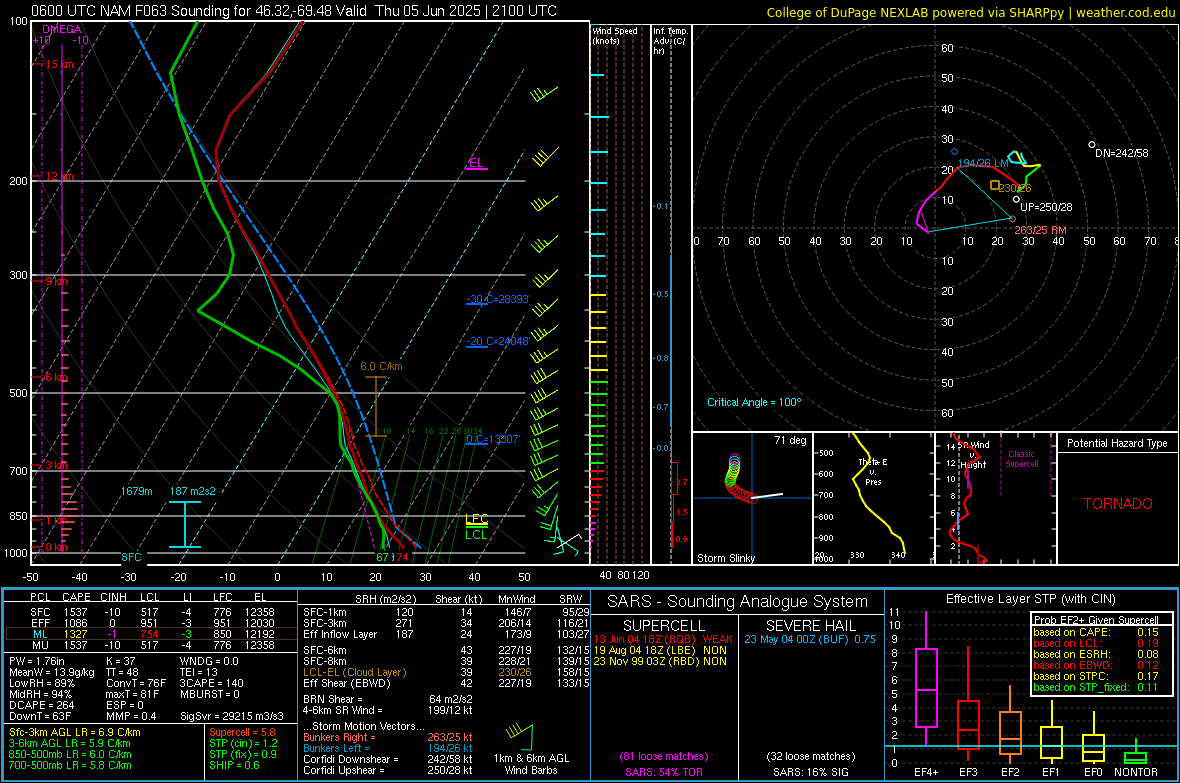Click the 'based on CAPE: 0.15' probability line
This screenshot has width=1180, height=783.
[1096, 632]
